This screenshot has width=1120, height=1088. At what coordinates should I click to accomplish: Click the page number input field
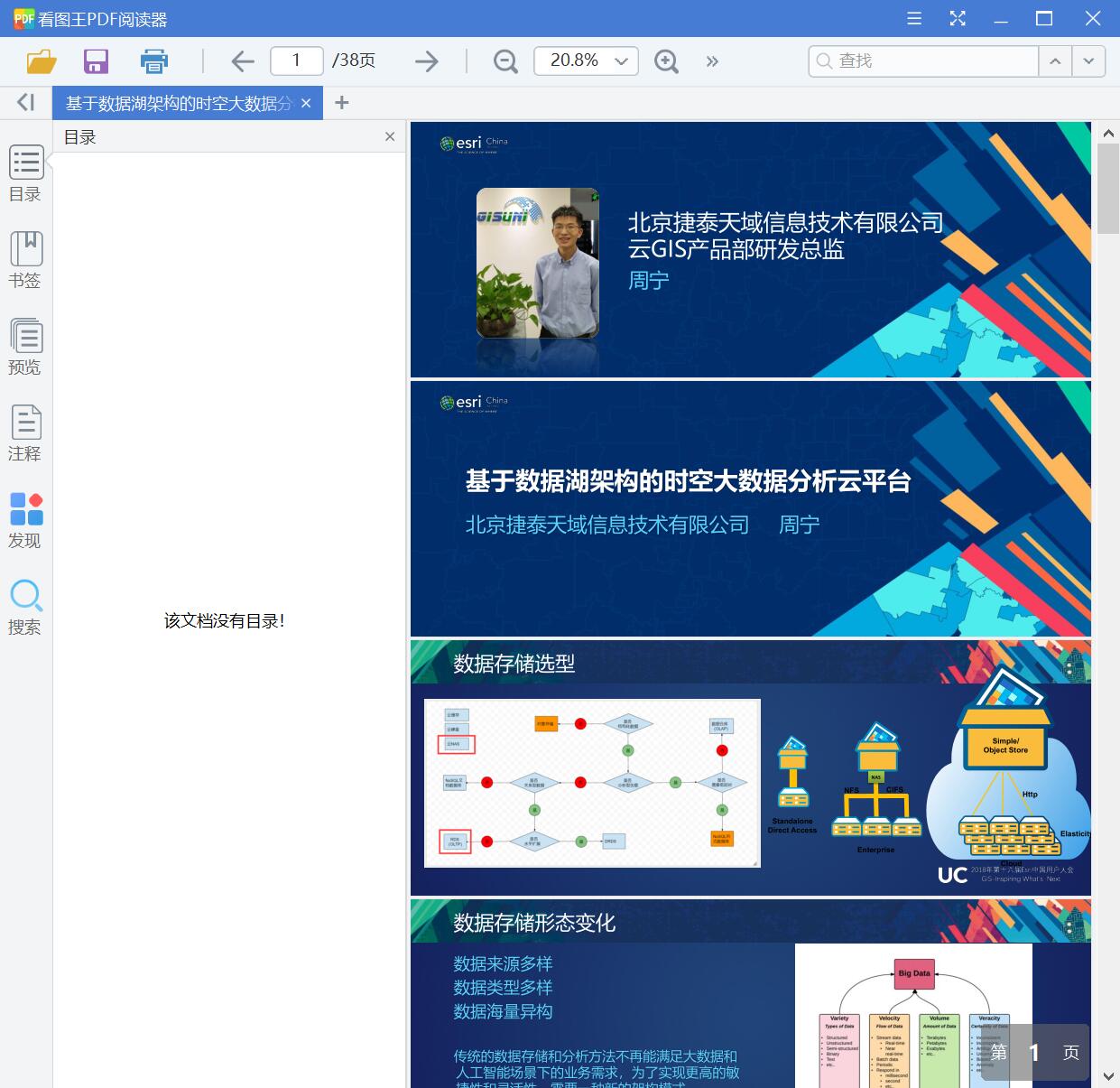click(296, 60)
